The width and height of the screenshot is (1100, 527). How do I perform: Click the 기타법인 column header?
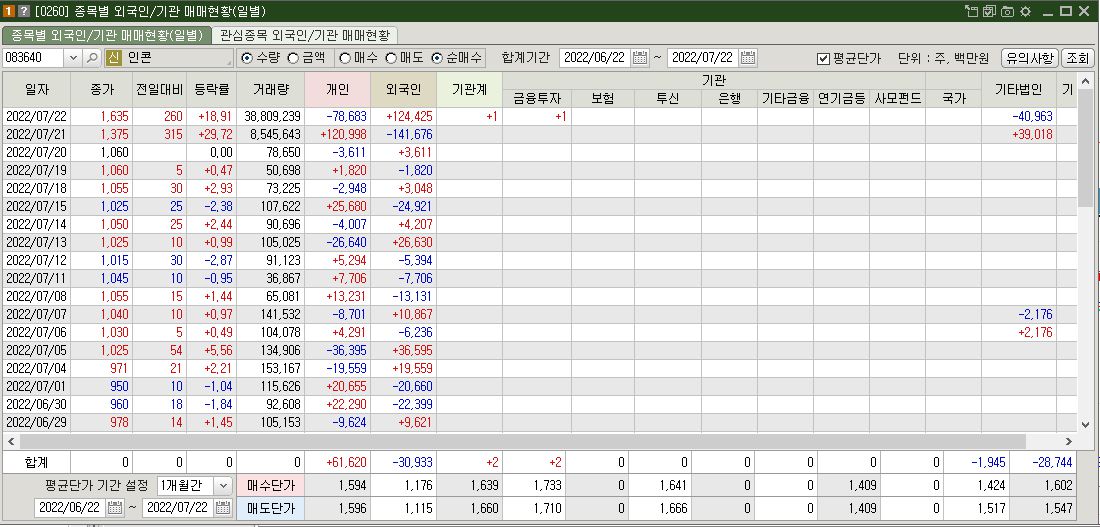click(1019, 89)
